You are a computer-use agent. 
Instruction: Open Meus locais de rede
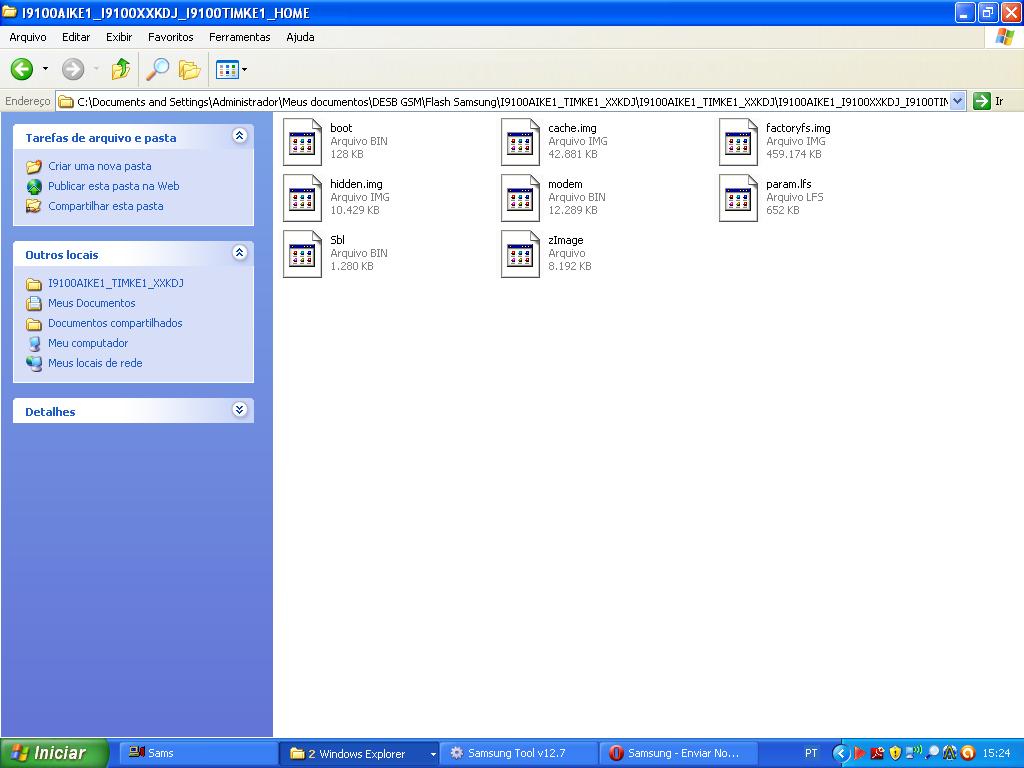(x=95, y=363)
